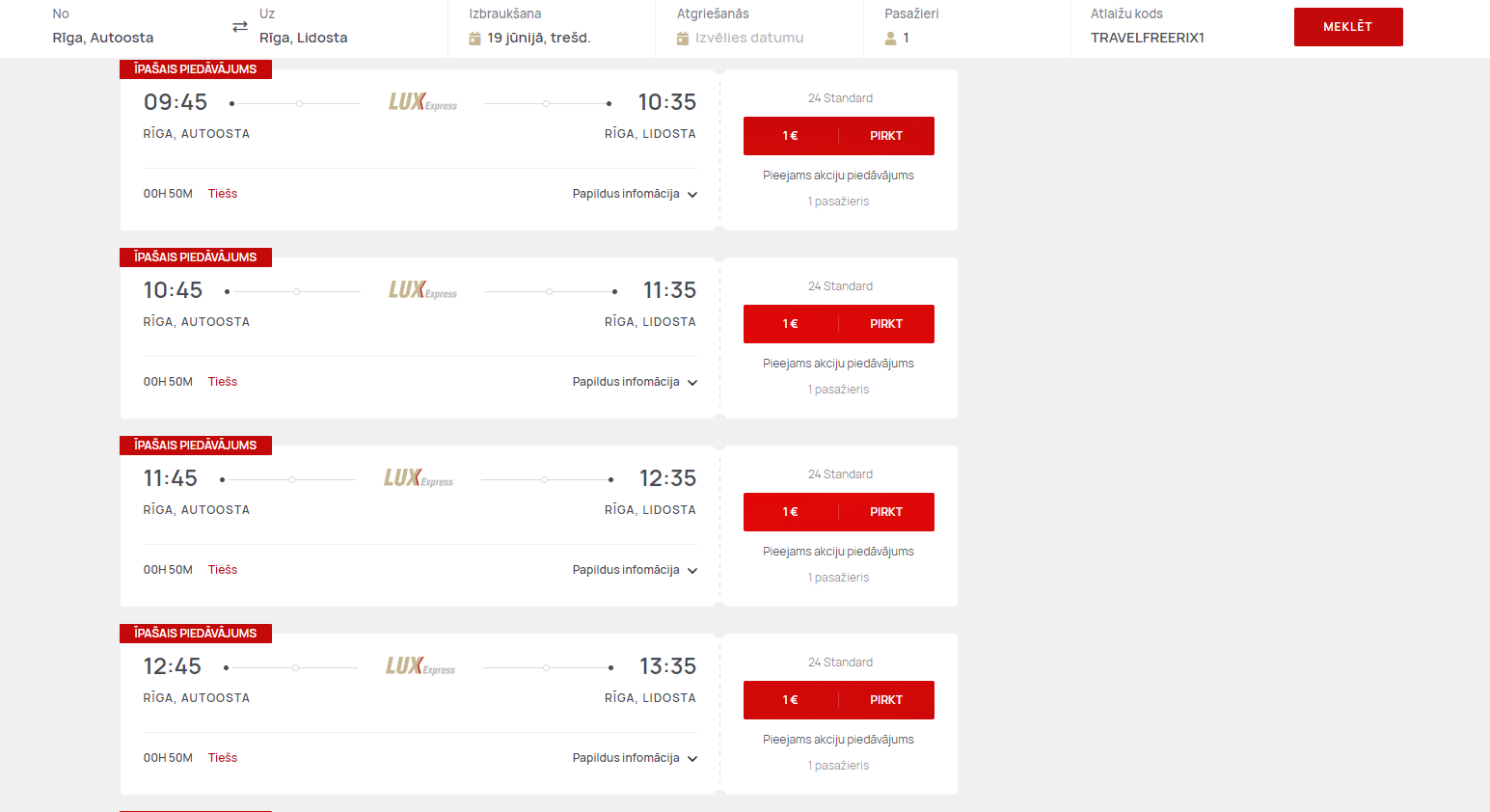The height and width of the screenshot is (812, 1490).
Task: Swap origin and destination with arrows icon
Action: point(240,27)
